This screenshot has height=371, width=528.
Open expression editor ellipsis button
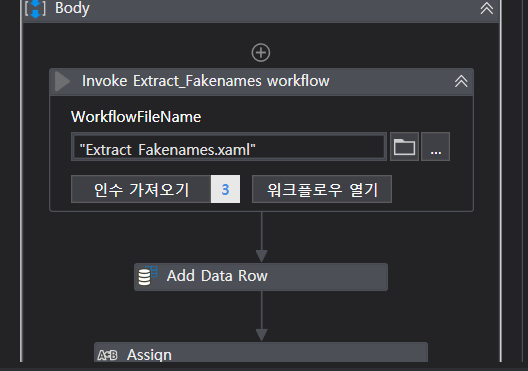(x=435, y=147)
